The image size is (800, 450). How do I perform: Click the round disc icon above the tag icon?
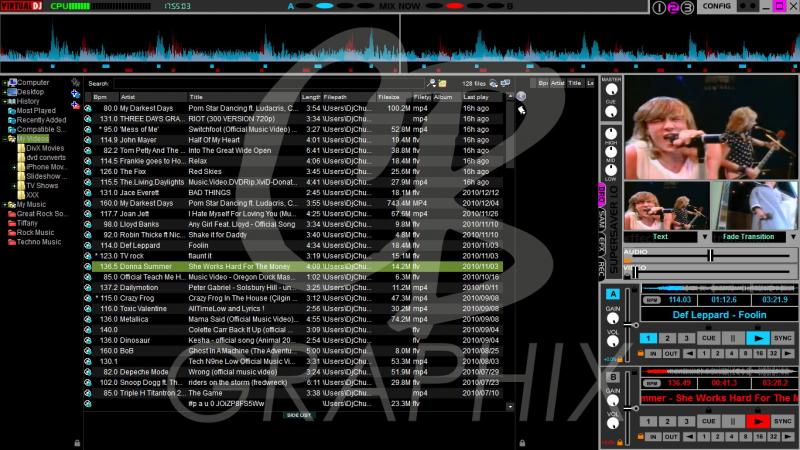click(x=521, y=96)
